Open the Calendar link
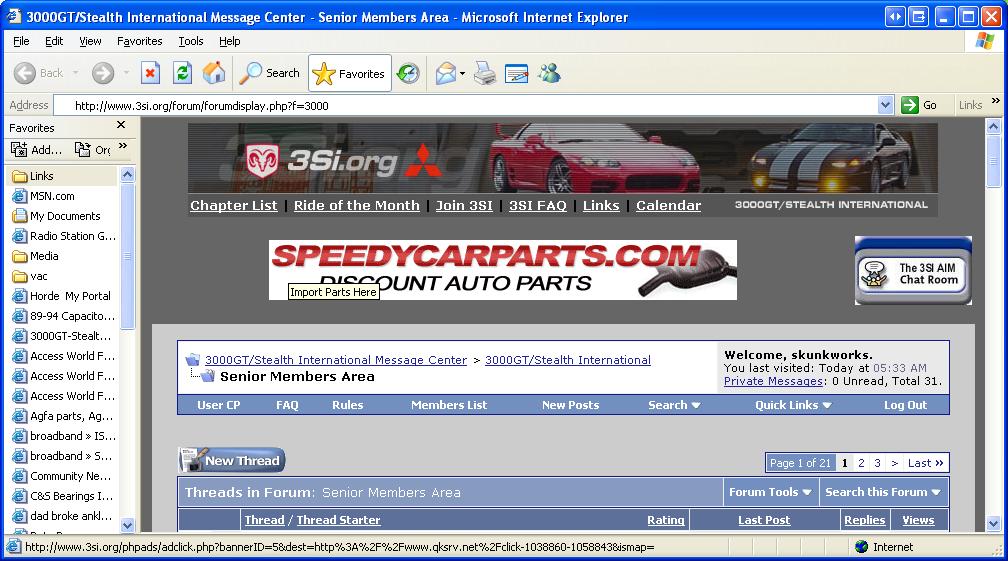This screenshot has width=1008, height=561. pos(669,206)
